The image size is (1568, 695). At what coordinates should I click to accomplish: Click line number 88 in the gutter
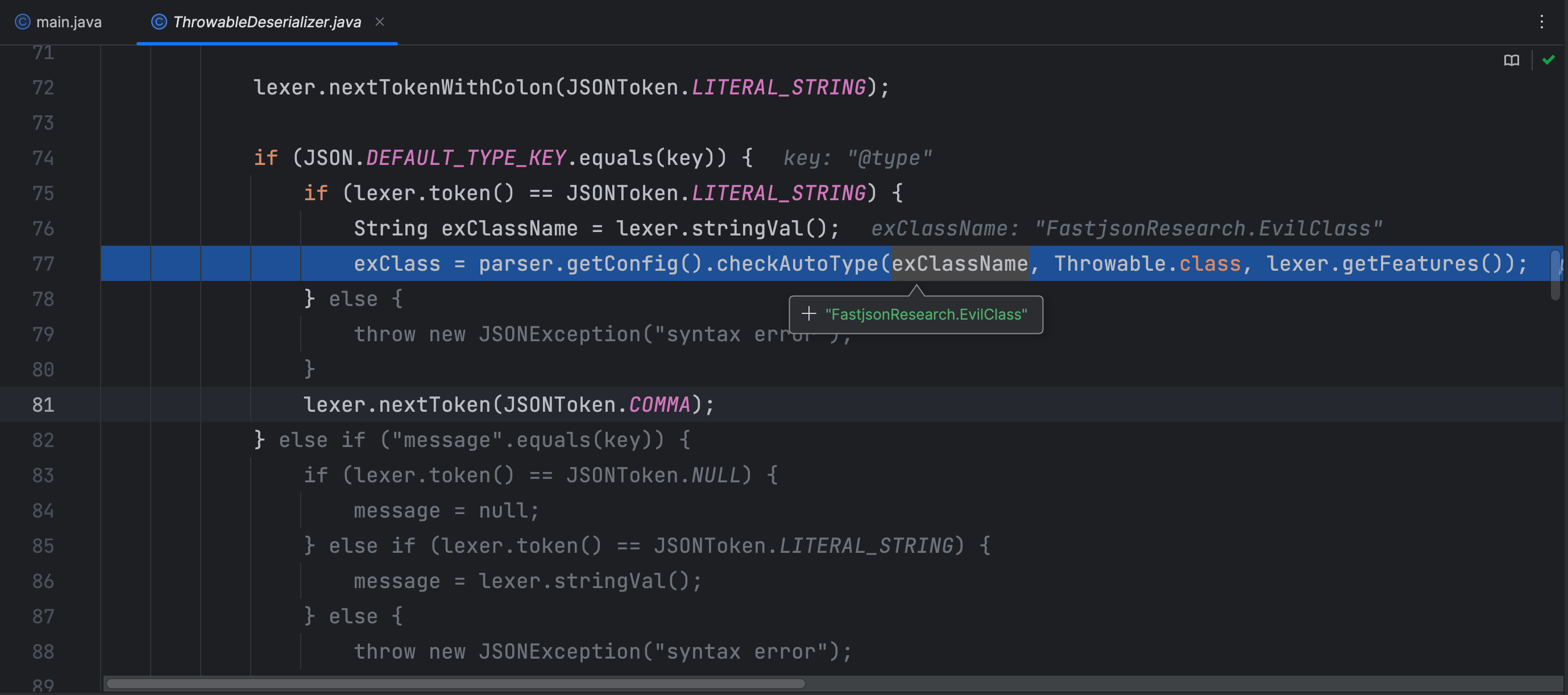(43, 652)
